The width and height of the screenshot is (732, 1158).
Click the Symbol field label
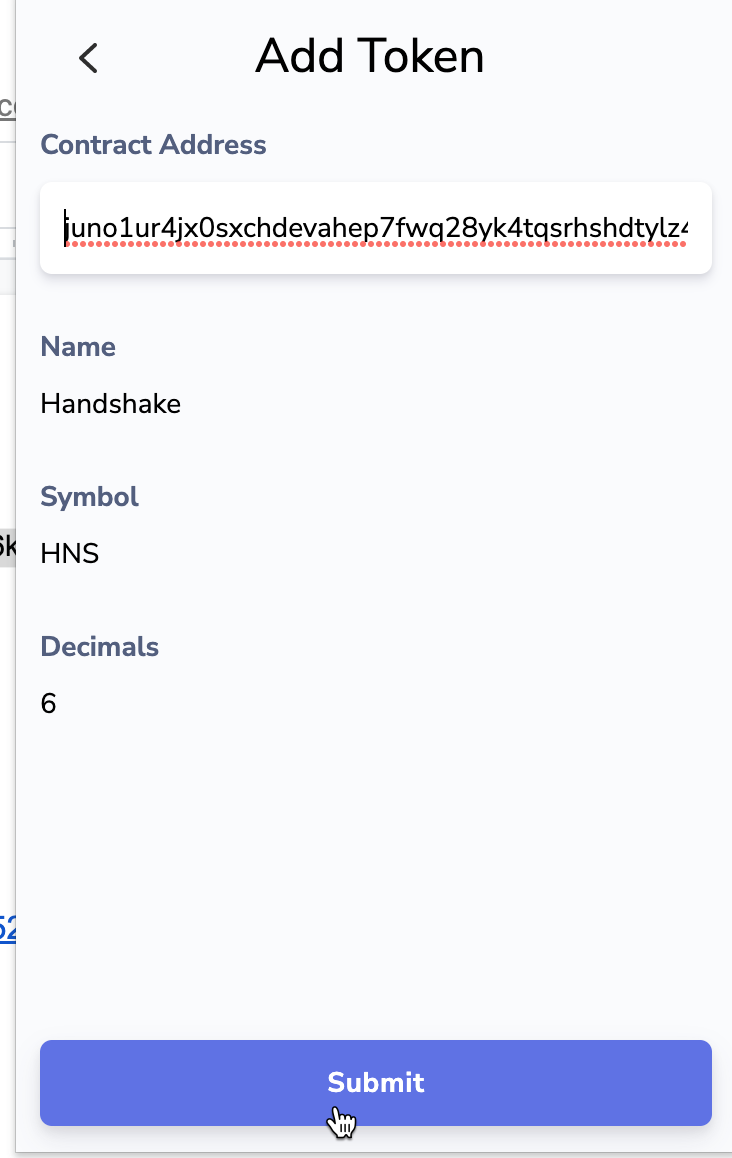(x=89, y=497)
